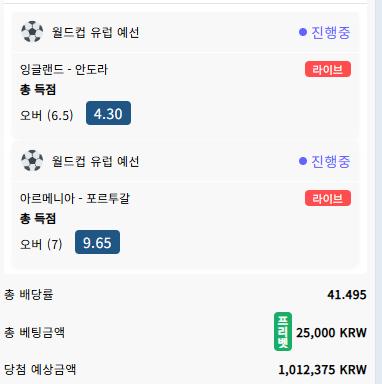This screenshot has height=384, width=382.
Task: Click the red 라이브 badge for 아르메니아 - 포르투갈
Action: [328, 198]
